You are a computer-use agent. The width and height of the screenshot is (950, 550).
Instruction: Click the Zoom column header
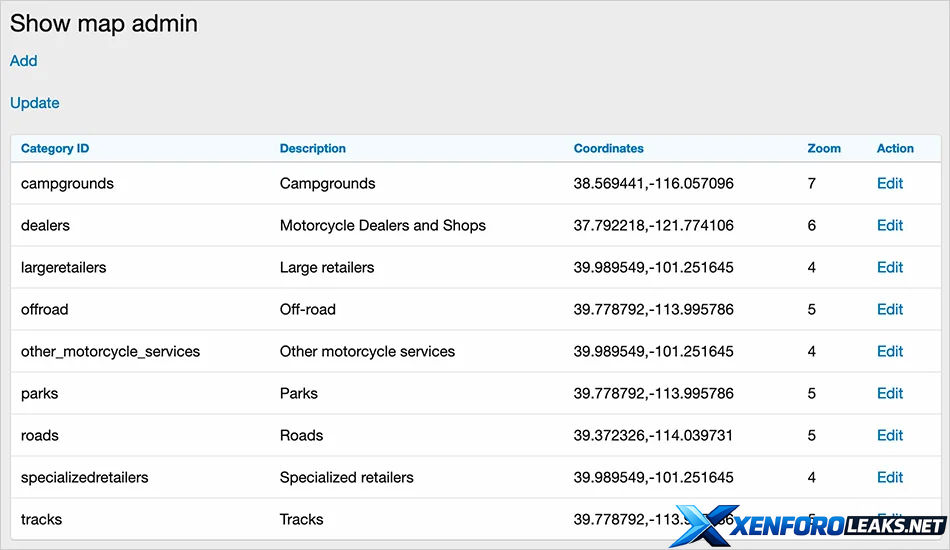tap(824, 148)
